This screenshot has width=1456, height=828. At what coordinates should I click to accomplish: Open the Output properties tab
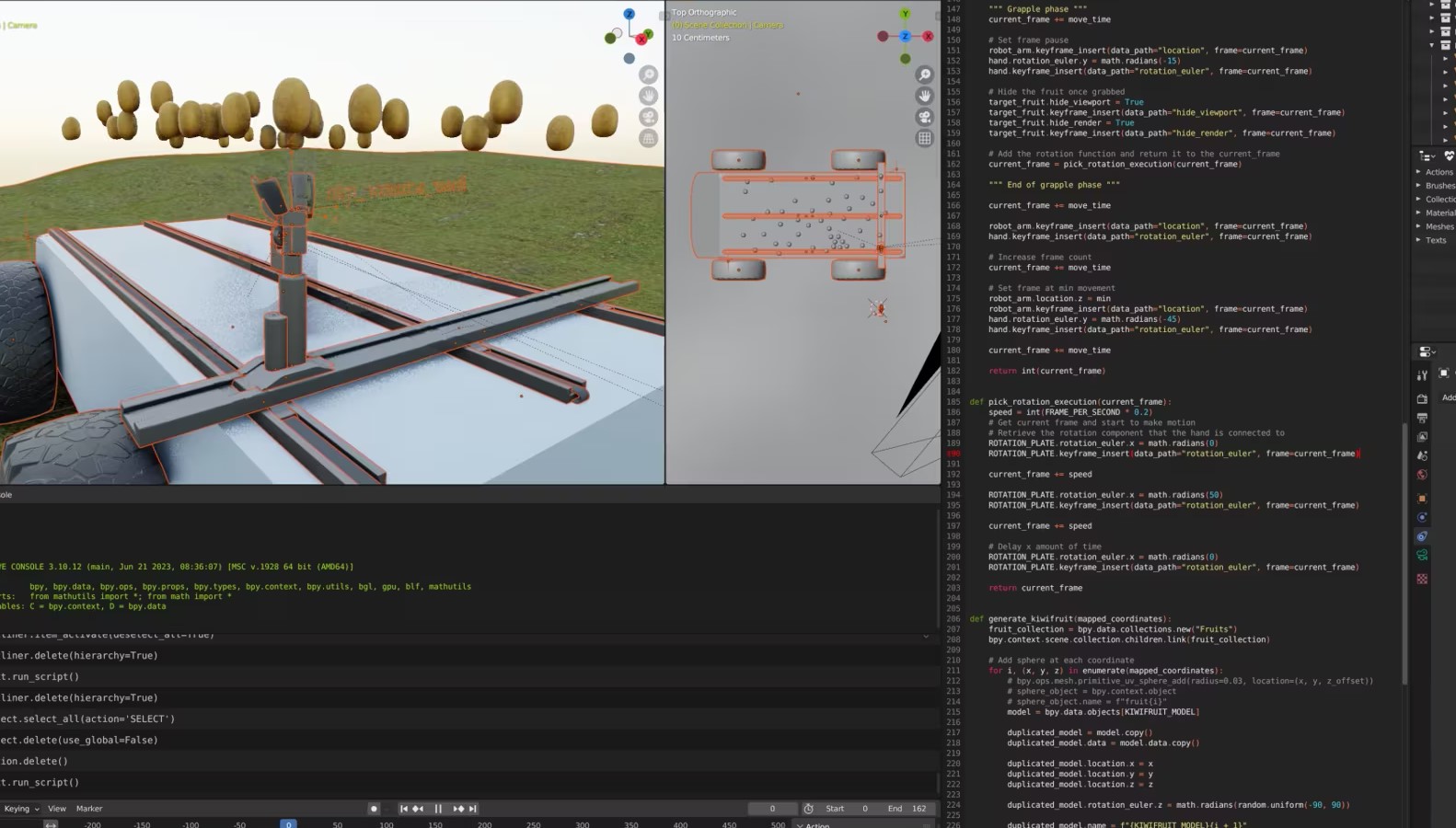(x=1422, y=418)
